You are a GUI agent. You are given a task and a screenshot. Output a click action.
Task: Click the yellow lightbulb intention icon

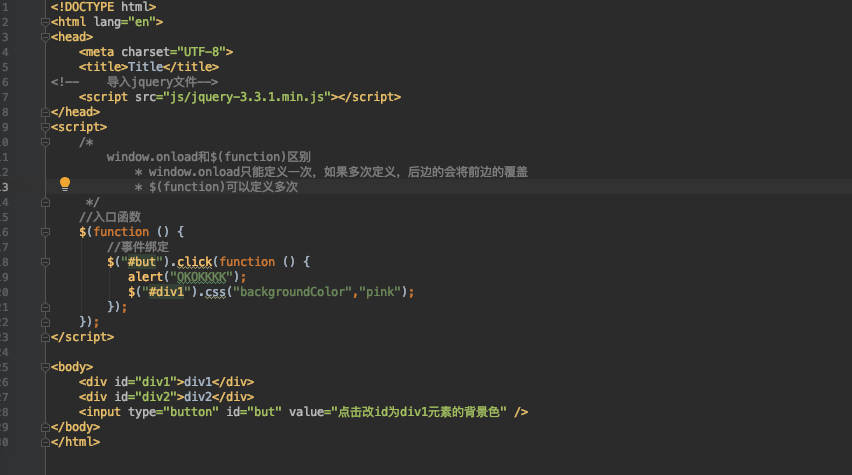[65, 184]
